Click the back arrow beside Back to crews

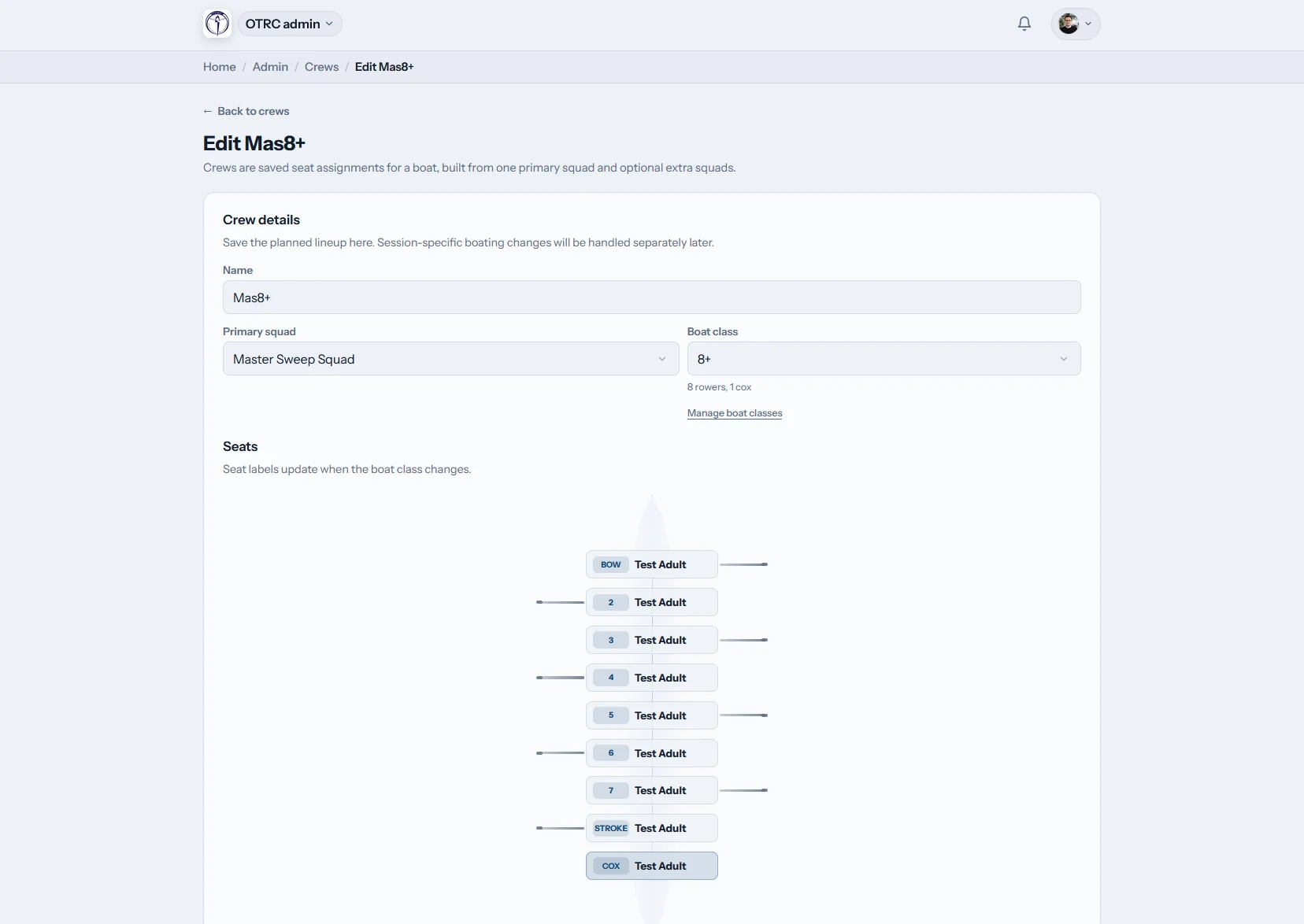pyautogui.click(x=208, y=111)
